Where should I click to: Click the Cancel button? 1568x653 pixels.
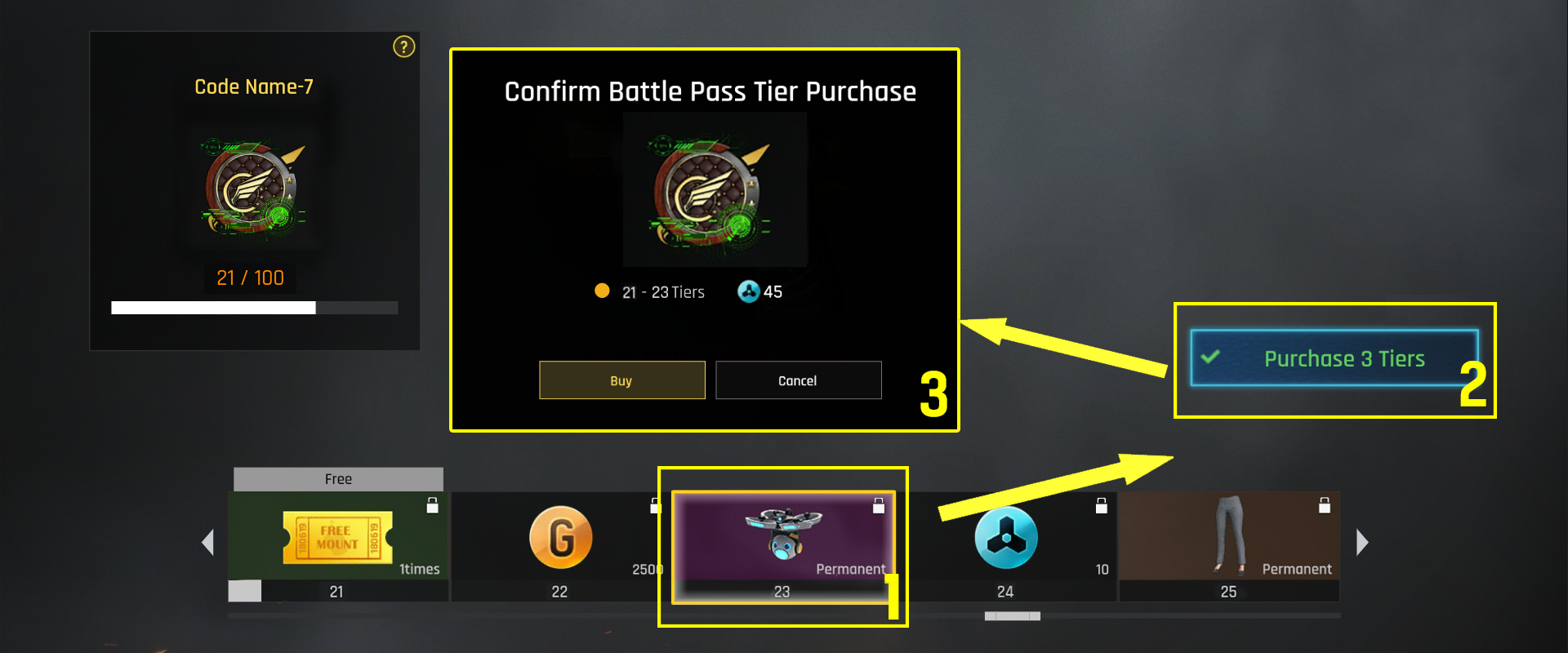[799, 380]
